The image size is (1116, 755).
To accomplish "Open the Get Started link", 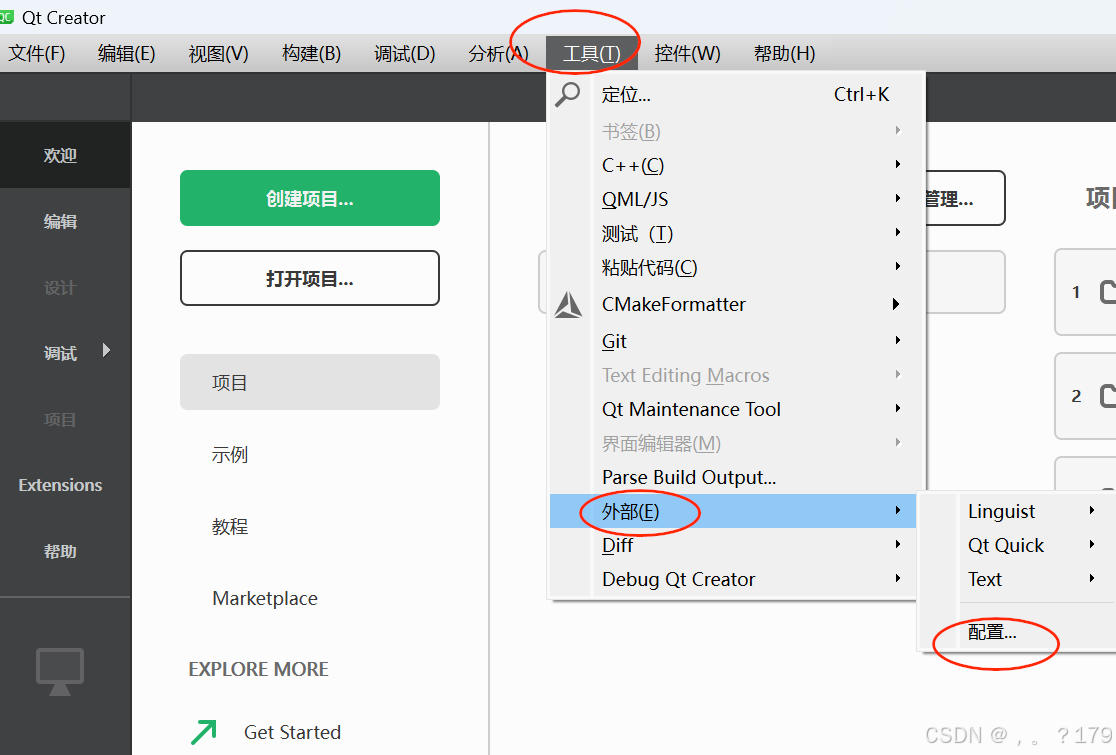I will (x=293, y=732).
